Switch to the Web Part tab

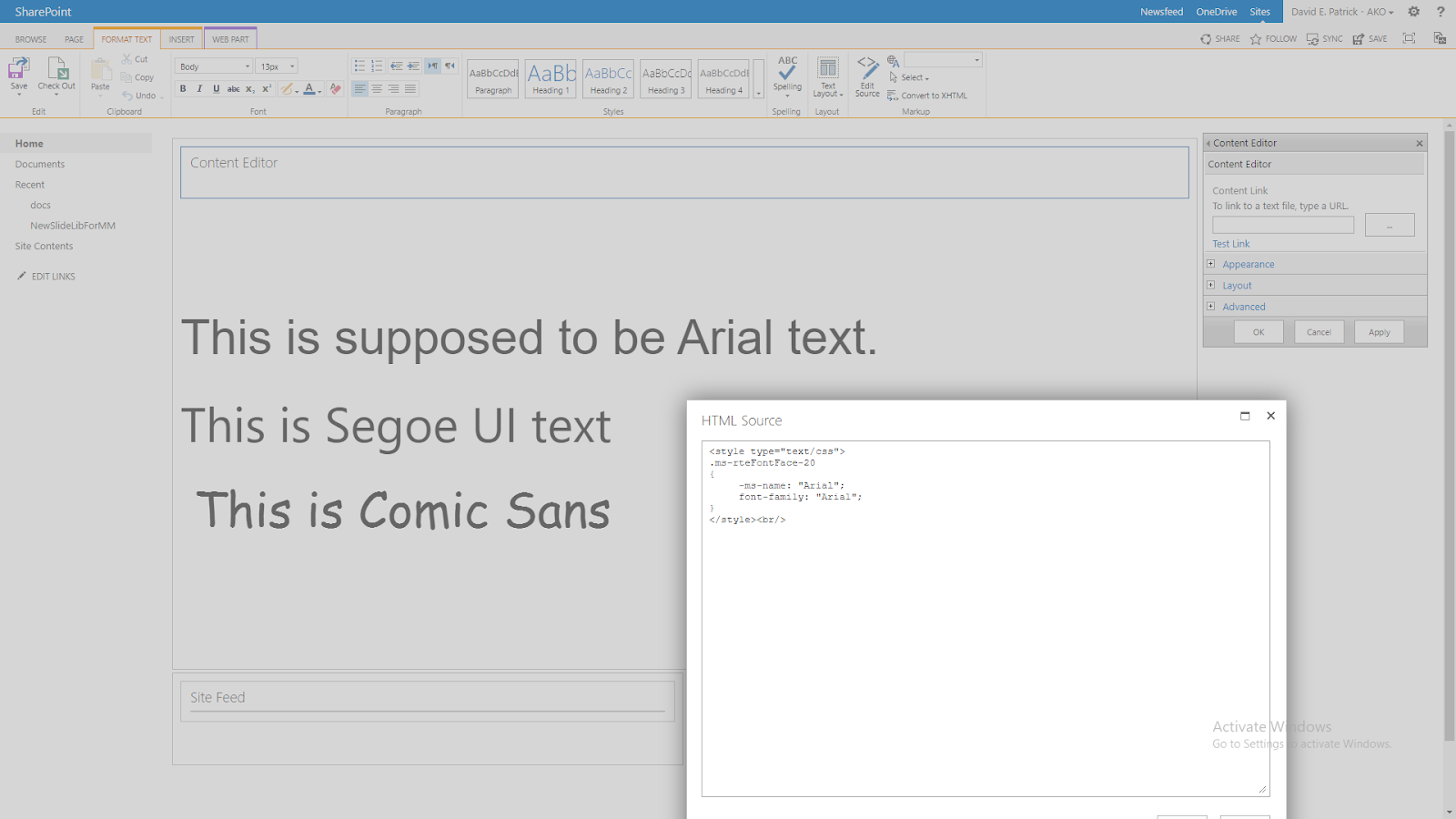230,39
